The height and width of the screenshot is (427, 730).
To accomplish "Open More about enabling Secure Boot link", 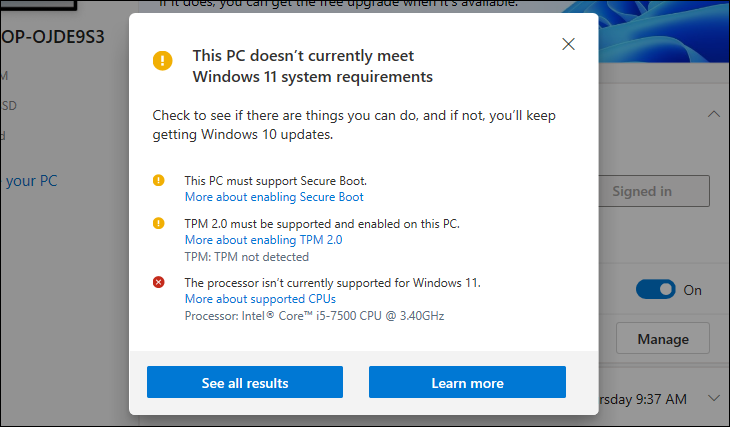I will click(x=274, y=197).
